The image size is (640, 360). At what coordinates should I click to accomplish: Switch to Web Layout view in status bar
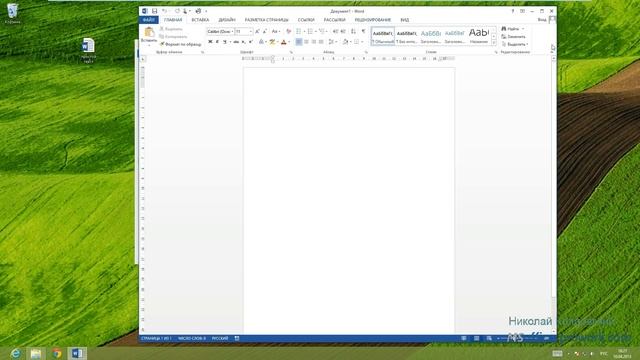tap(489, 338)
